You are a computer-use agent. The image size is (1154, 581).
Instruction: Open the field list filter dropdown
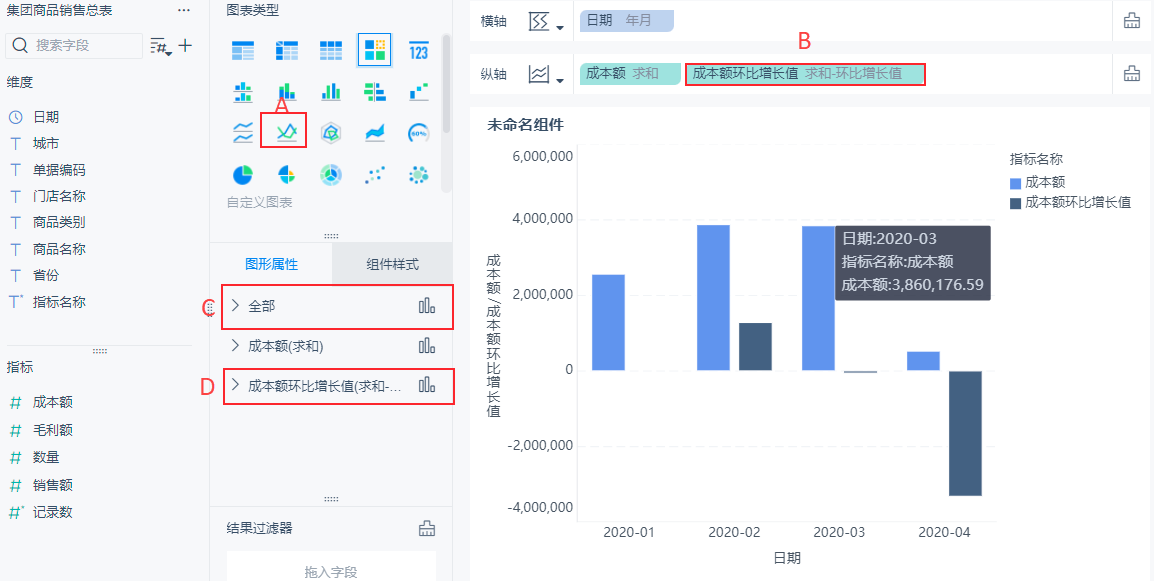click(x=161, y=46)
